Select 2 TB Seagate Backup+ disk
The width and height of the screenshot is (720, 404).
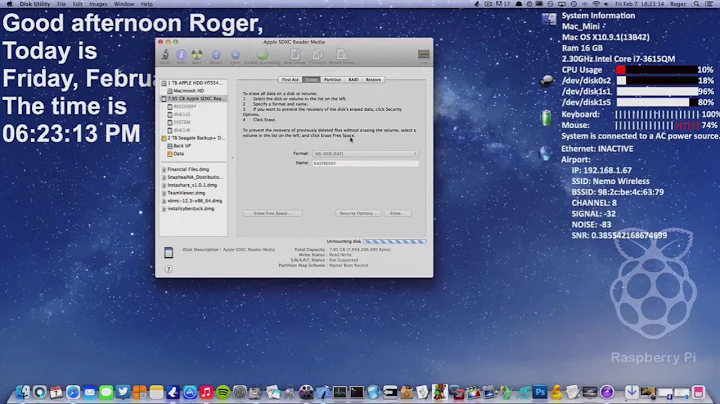[193, 138]
